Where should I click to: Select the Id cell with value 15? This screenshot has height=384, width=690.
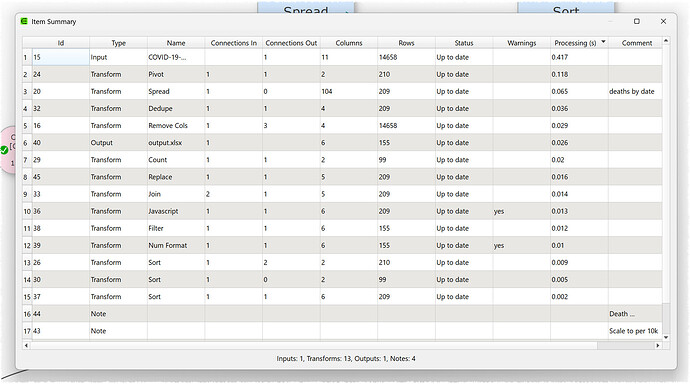click(x=61, y=57)
